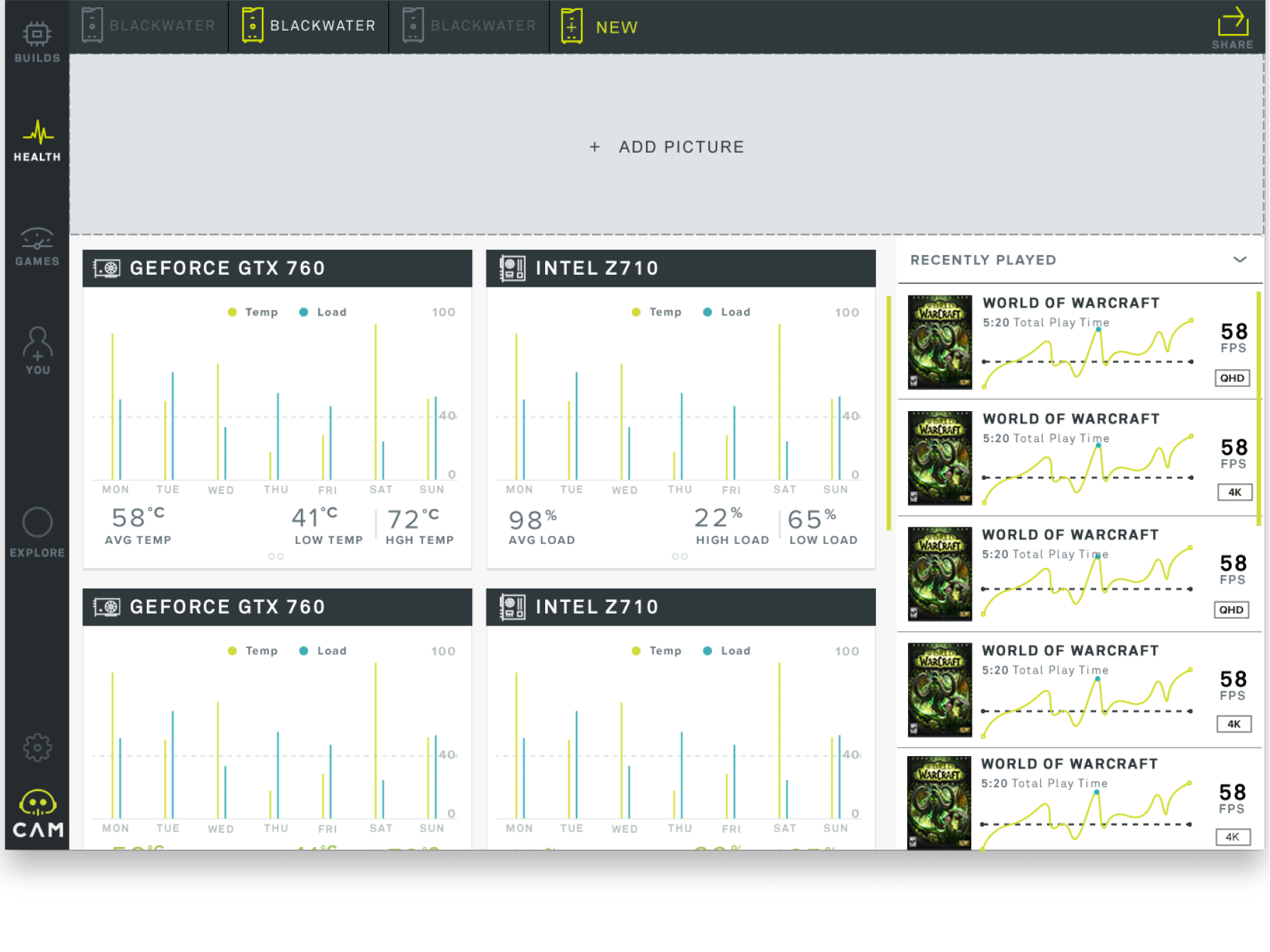Toggle the Load legend on the lower Intel Z710 chart
The height and width of the screenshot is (952, 1270).
(727, 651)
